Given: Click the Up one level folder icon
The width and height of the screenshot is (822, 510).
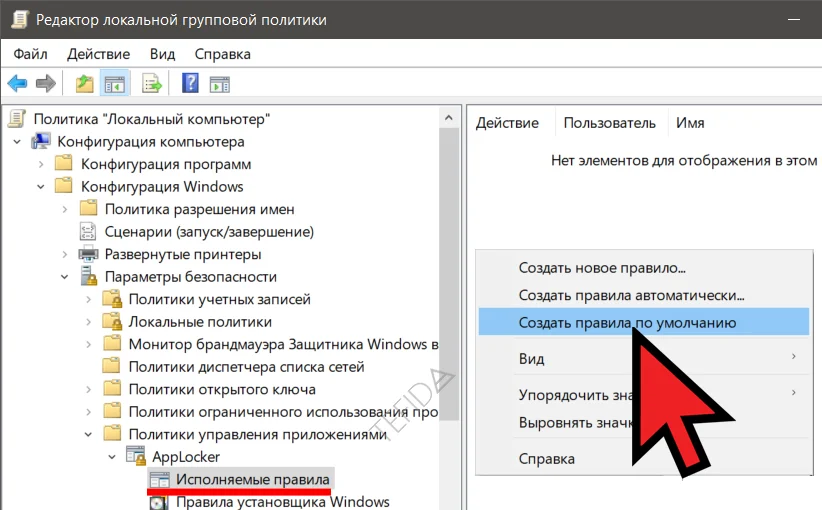Looking at the screenshot, I should [84, 83].
